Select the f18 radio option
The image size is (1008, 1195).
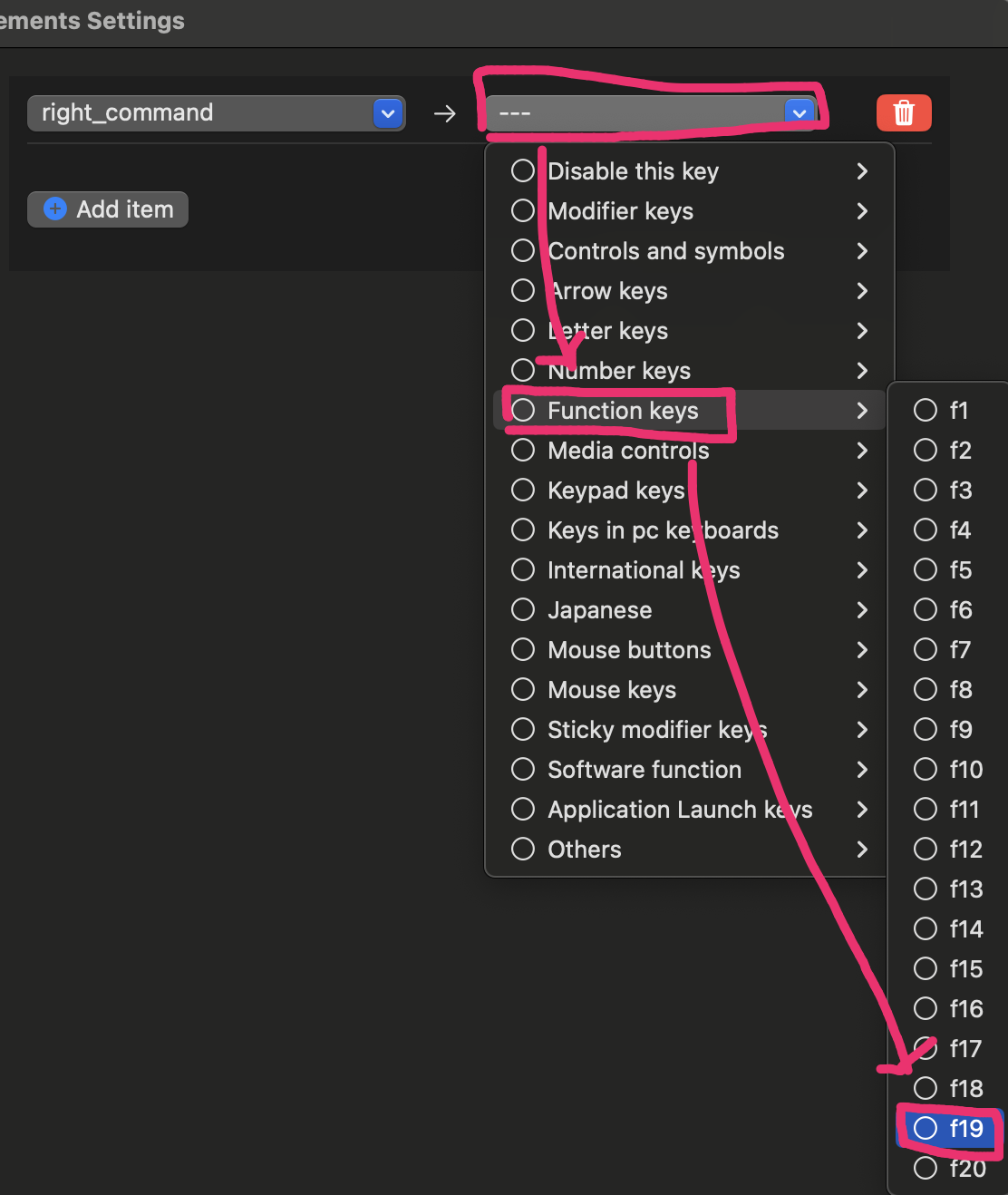click(x=926, y=1089)
